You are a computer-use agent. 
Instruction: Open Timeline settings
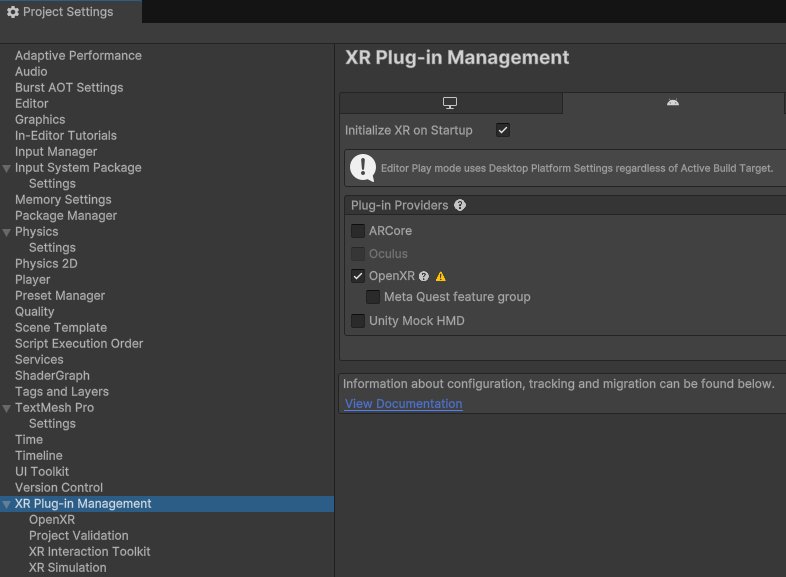click(39, 456)
